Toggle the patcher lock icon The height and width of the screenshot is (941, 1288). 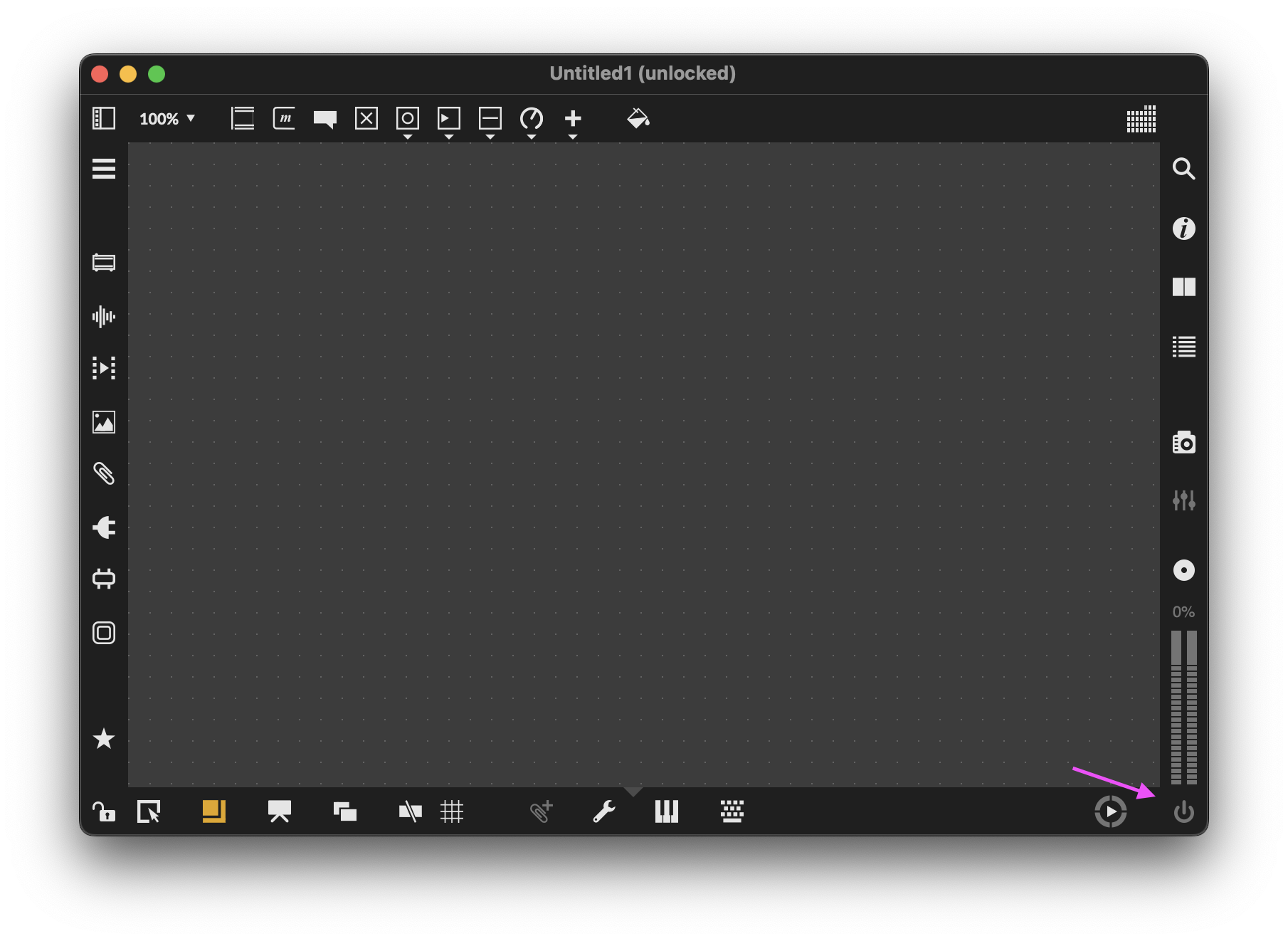point(103,811)
